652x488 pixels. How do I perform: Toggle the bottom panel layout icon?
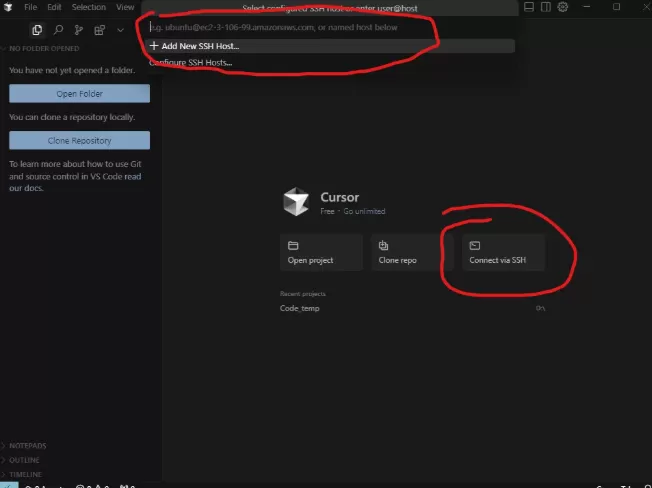click(x=529, y=7)
